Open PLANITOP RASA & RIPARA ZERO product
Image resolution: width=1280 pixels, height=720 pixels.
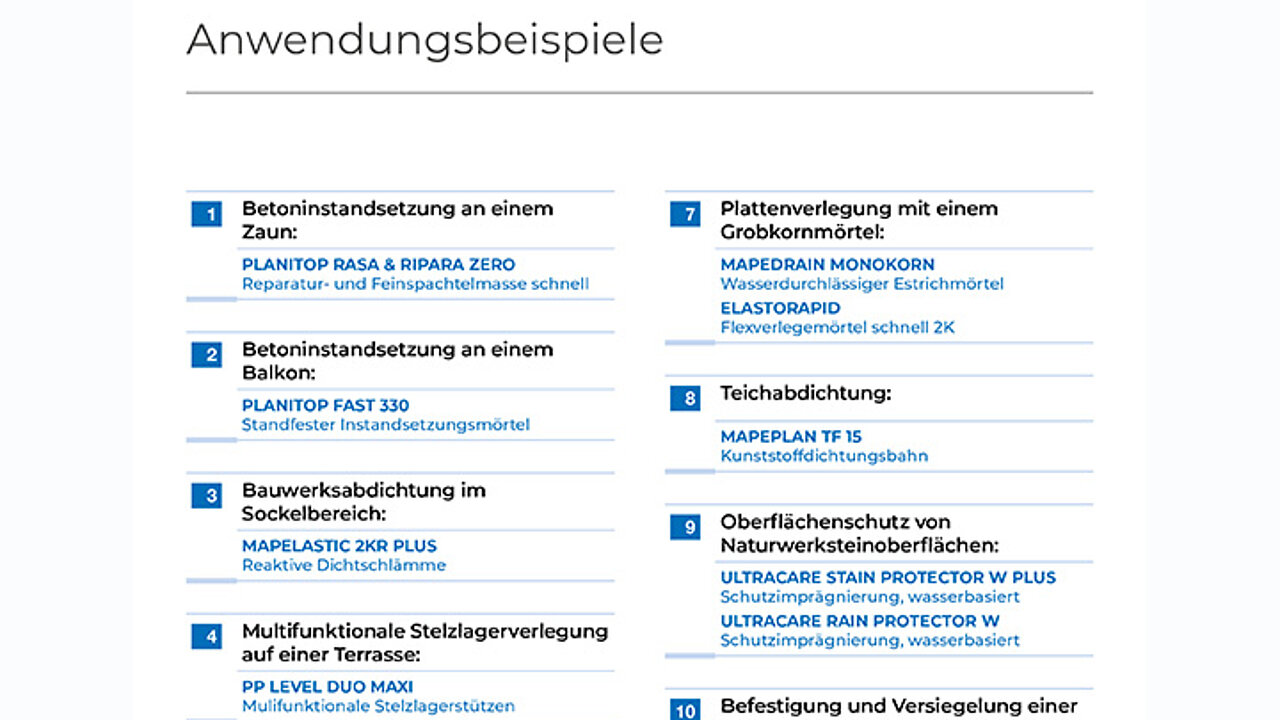point(378,265)
